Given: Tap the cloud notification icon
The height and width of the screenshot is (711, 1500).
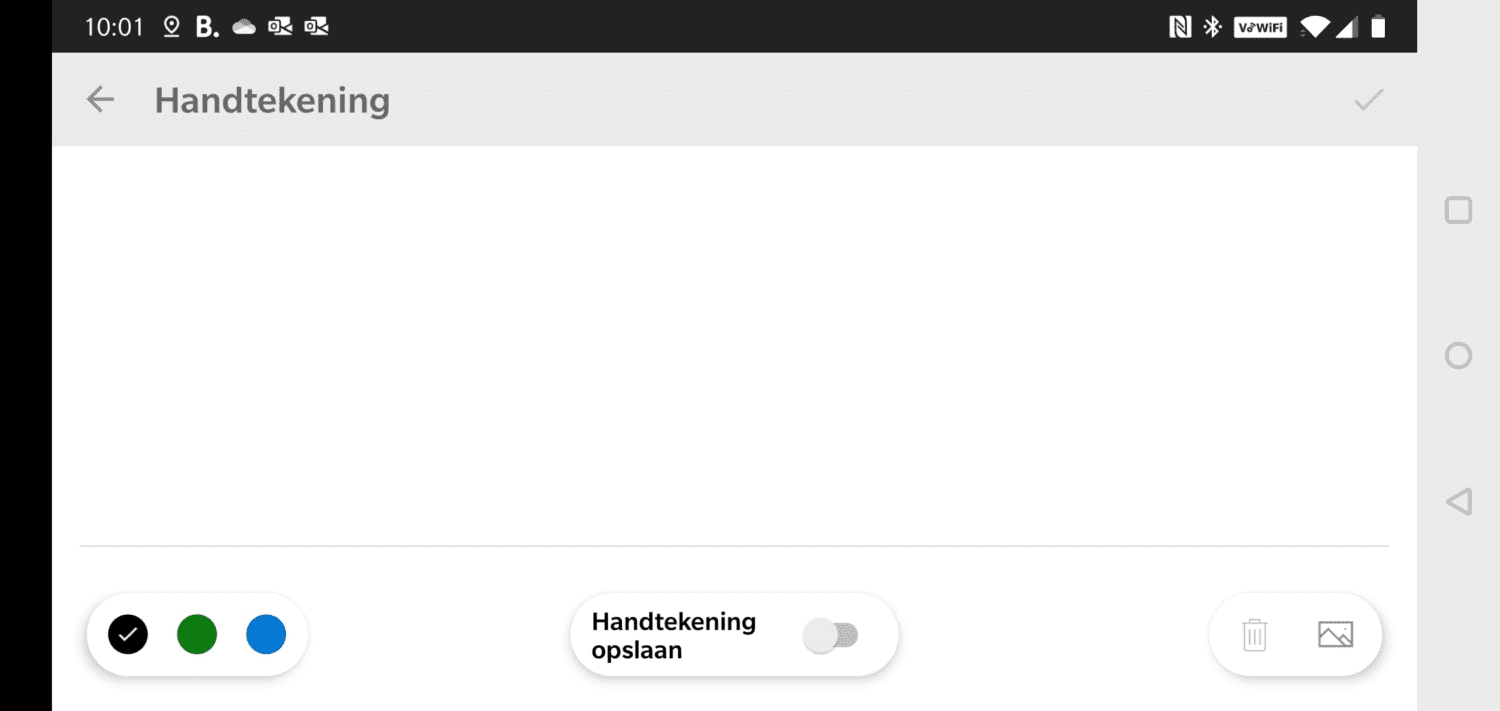Looking at the screenshot, I should (244, 27).
